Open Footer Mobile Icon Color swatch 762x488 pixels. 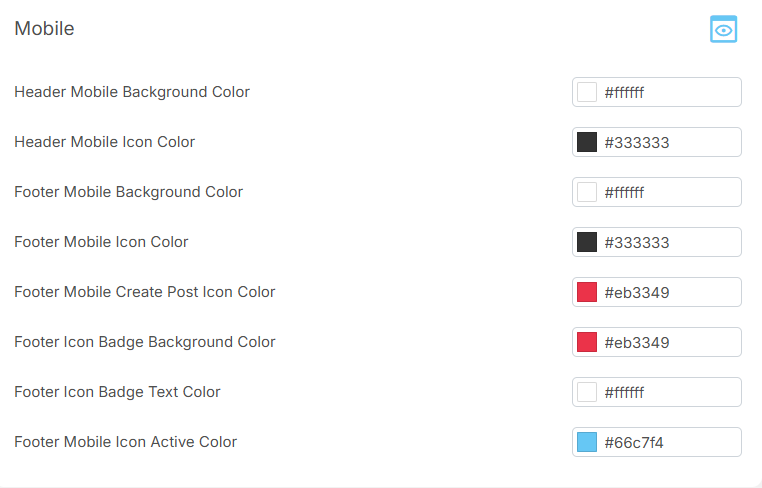[x=587, y=242]
